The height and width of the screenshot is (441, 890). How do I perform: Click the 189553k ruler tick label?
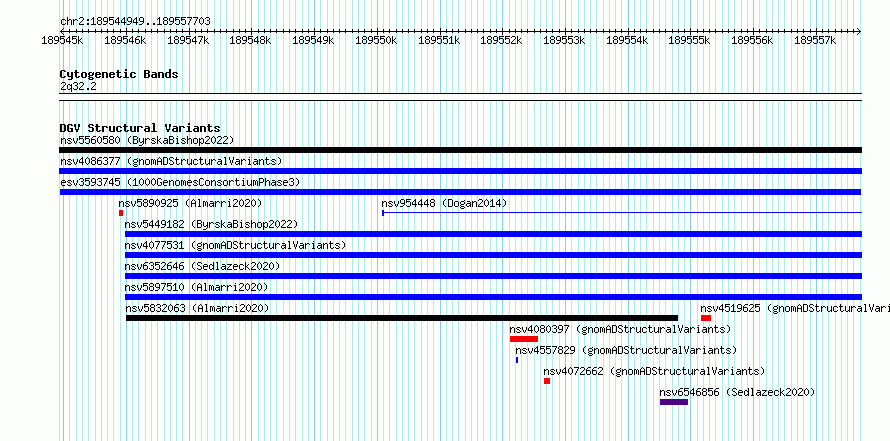tap(565, 40)
